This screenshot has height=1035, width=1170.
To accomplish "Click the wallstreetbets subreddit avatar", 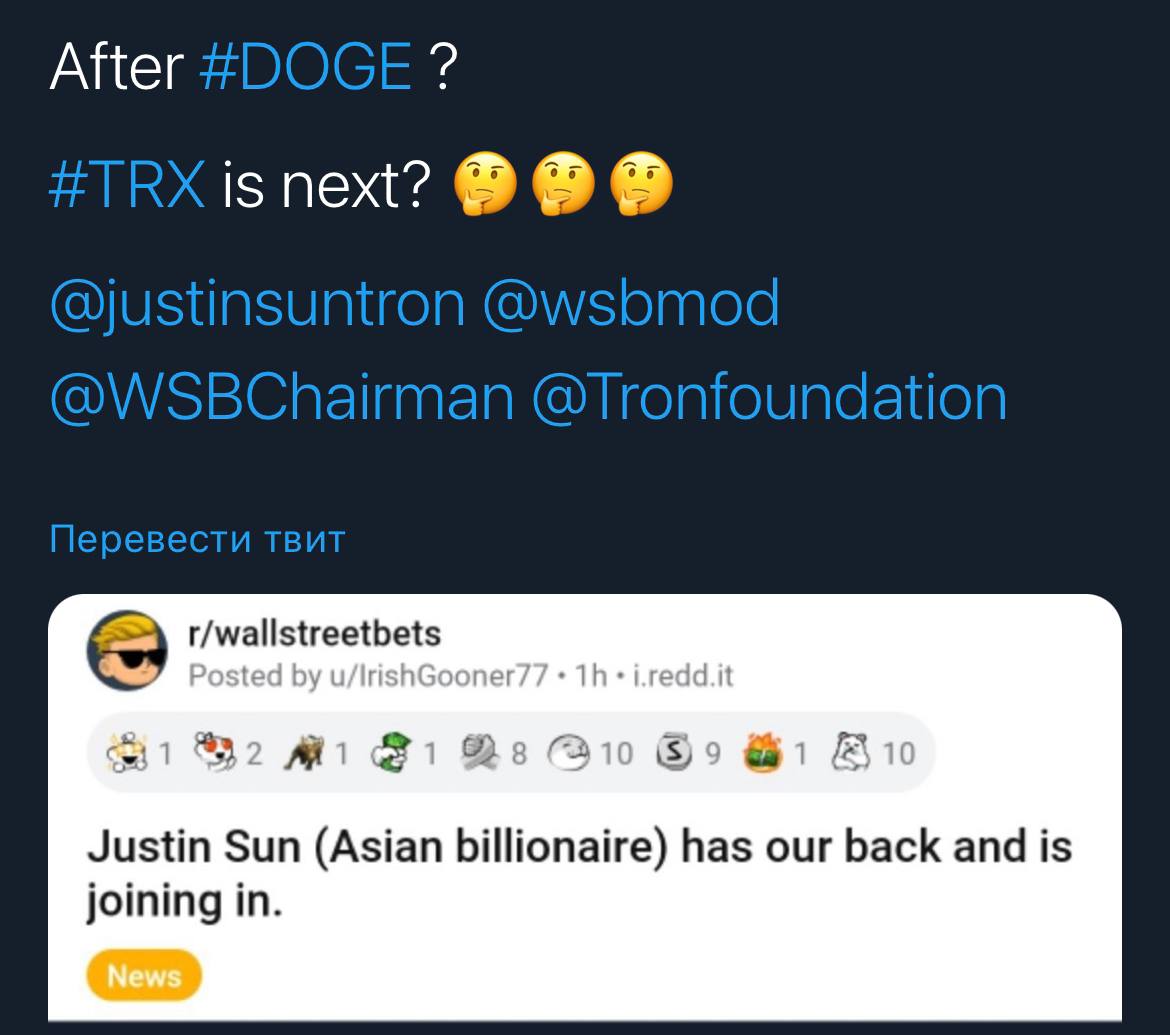I will [126, 650].
